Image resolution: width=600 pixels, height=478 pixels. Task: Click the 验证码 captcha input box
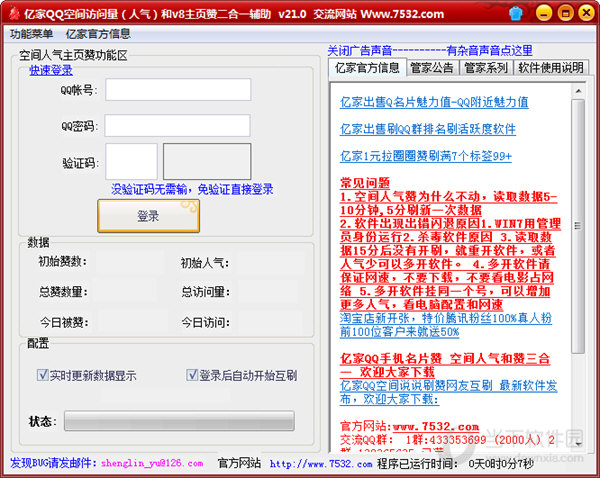tap(131, 162)
